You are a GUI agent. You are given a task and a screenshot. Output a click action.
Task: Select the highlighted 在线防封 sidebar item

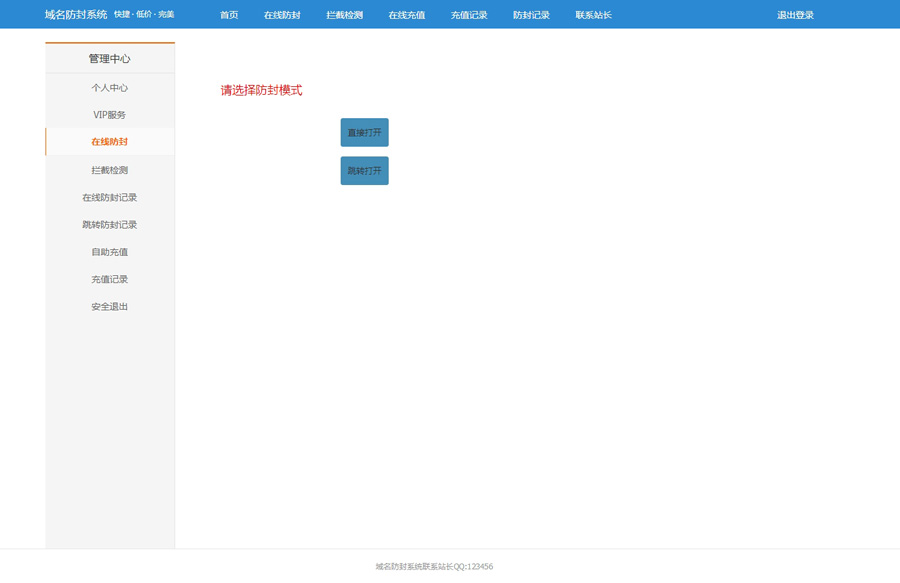point(110,142)
